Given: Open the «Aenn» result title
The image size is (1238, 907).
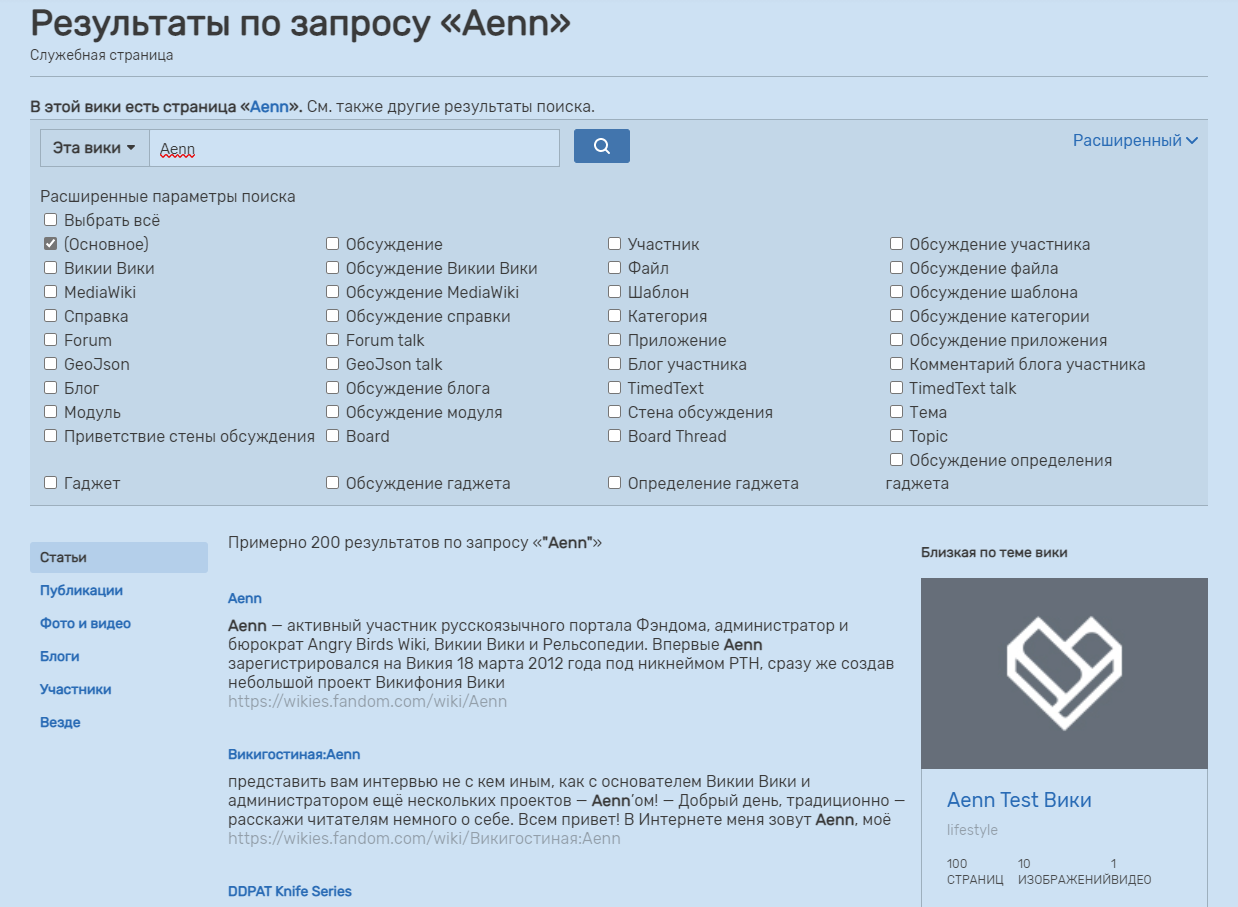Looking at the screenshot, I should (245, 598).
